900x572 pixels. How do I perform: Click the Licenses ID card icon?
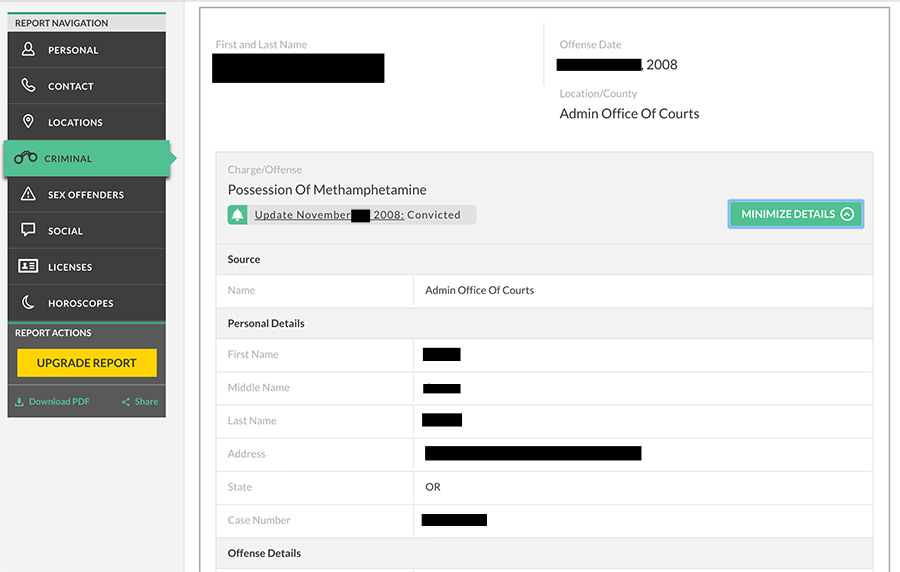28,266
